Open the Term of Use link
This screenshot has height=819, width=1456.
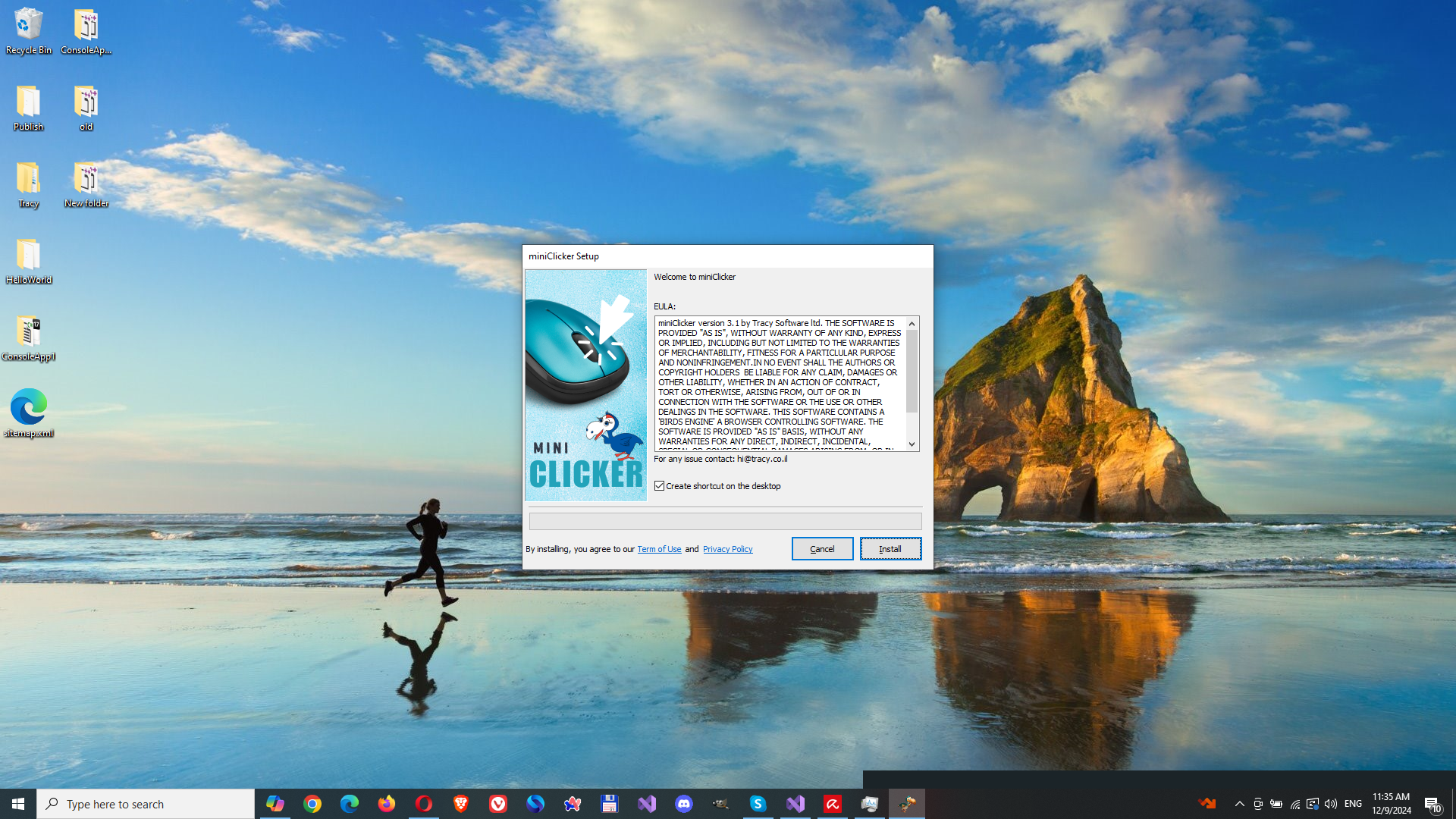(x=658, y=548)
